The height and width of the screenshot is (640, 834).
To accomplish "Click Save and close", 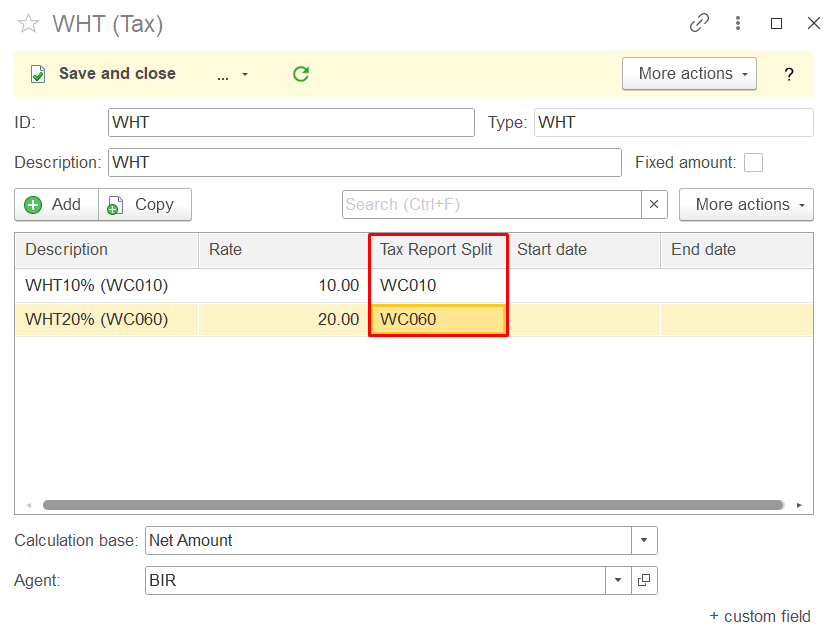I will [103, 74].
